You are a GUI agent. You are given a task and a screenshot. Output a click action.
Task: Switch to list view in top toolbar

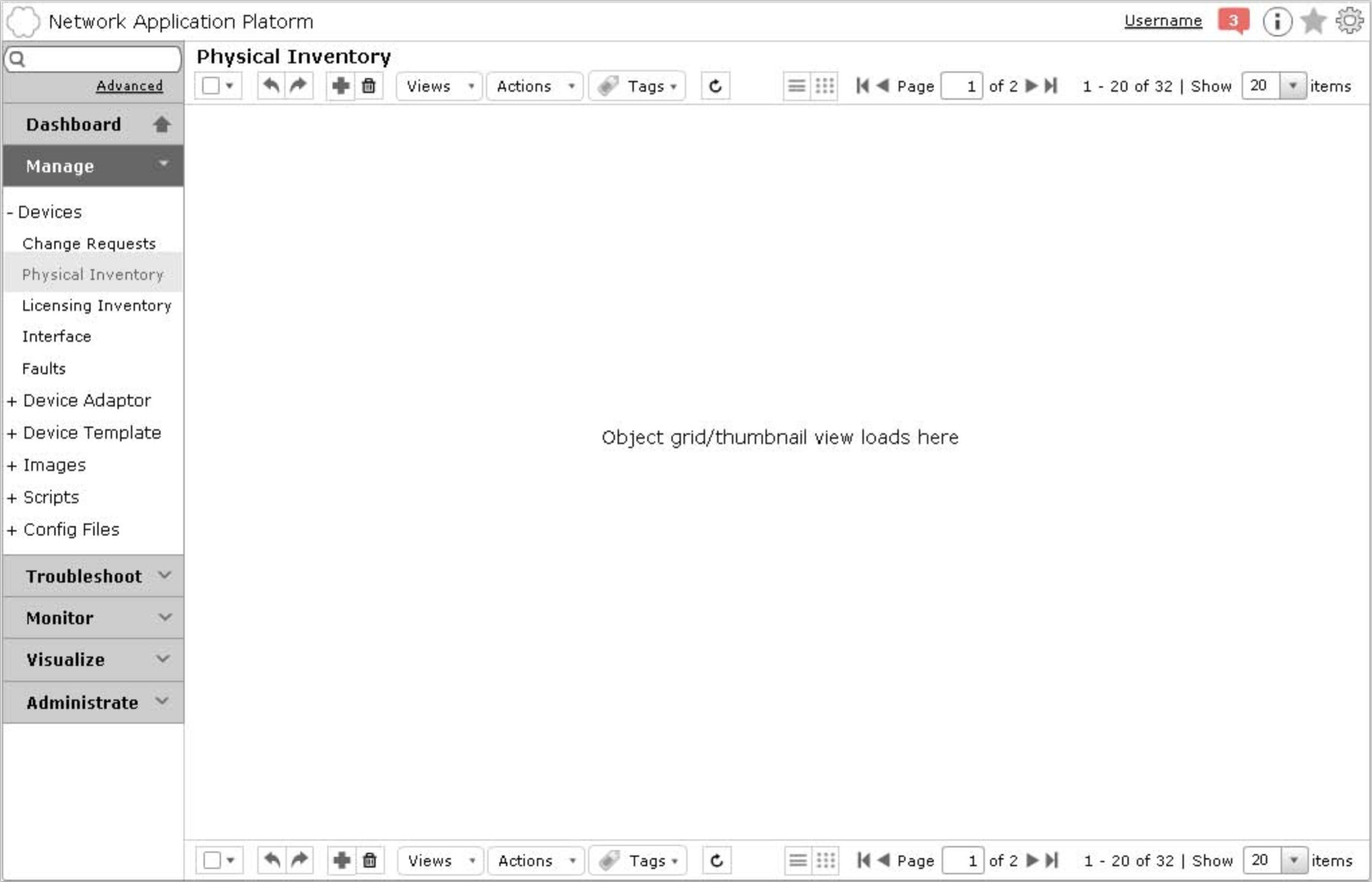796,86
